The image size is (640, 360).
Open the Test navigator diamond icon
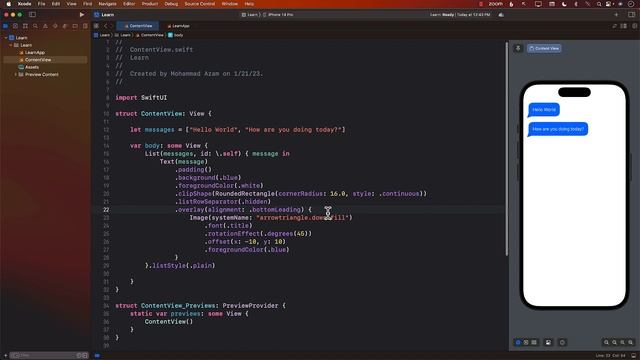click(55, 26)
